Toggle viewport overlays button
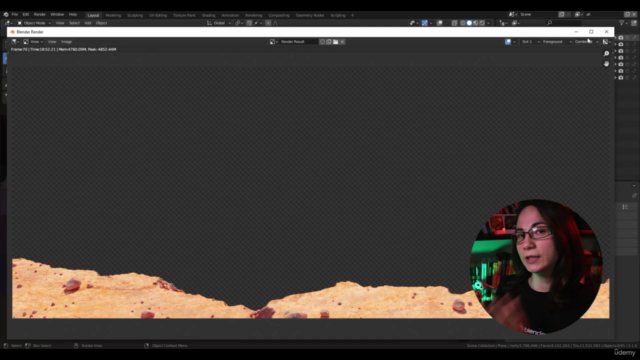The width and height of the screenshot is (640, 360). point(440,23)
